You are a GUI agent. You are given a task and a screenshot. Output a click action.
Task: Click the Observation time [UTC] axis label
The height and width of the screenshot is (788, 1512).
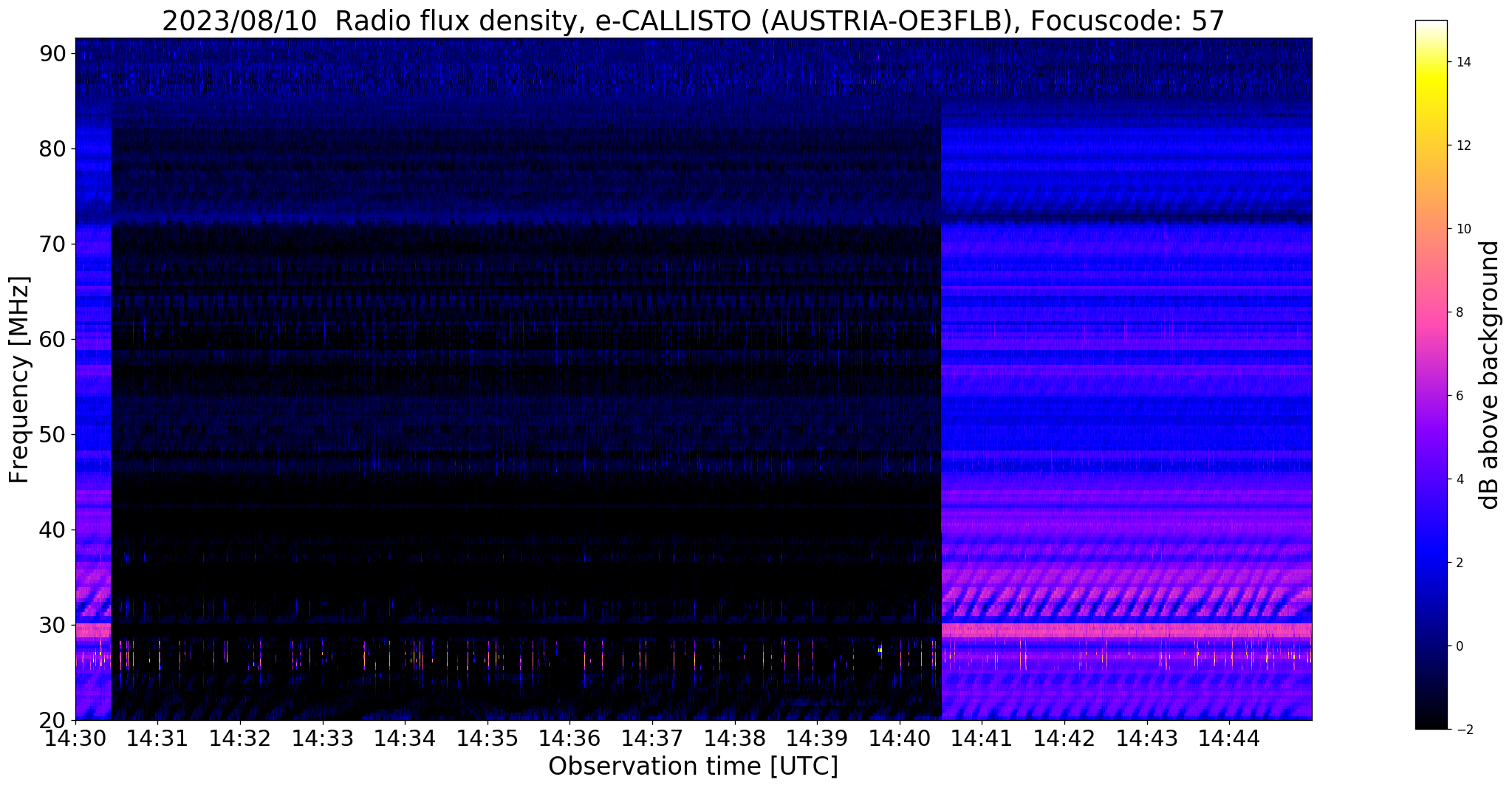pyautogui.click(x=694, y=767)
